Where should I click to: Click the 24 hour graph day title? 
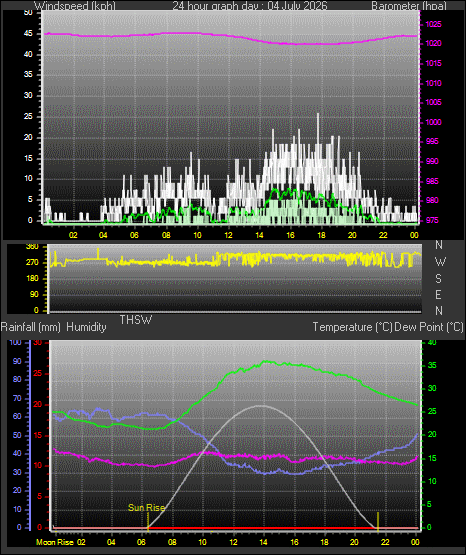tap(250, 6)
